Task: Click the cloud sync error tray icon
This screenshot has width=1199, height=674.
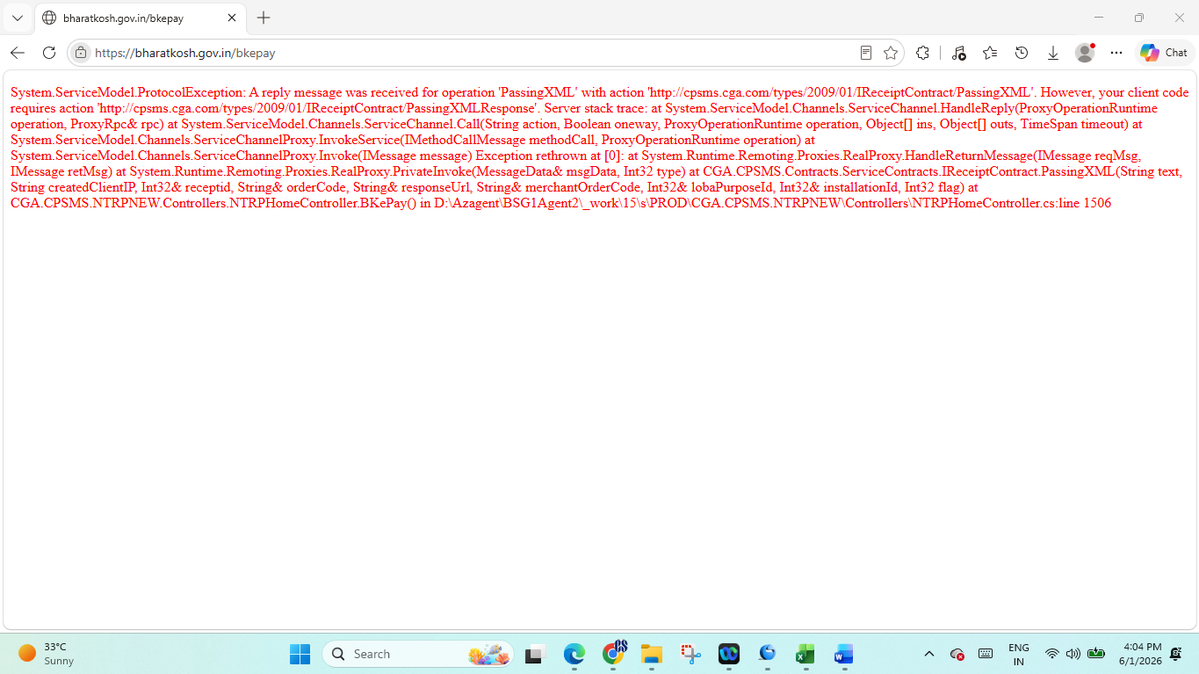Action: pyautogui.click(x=957, y=654)
